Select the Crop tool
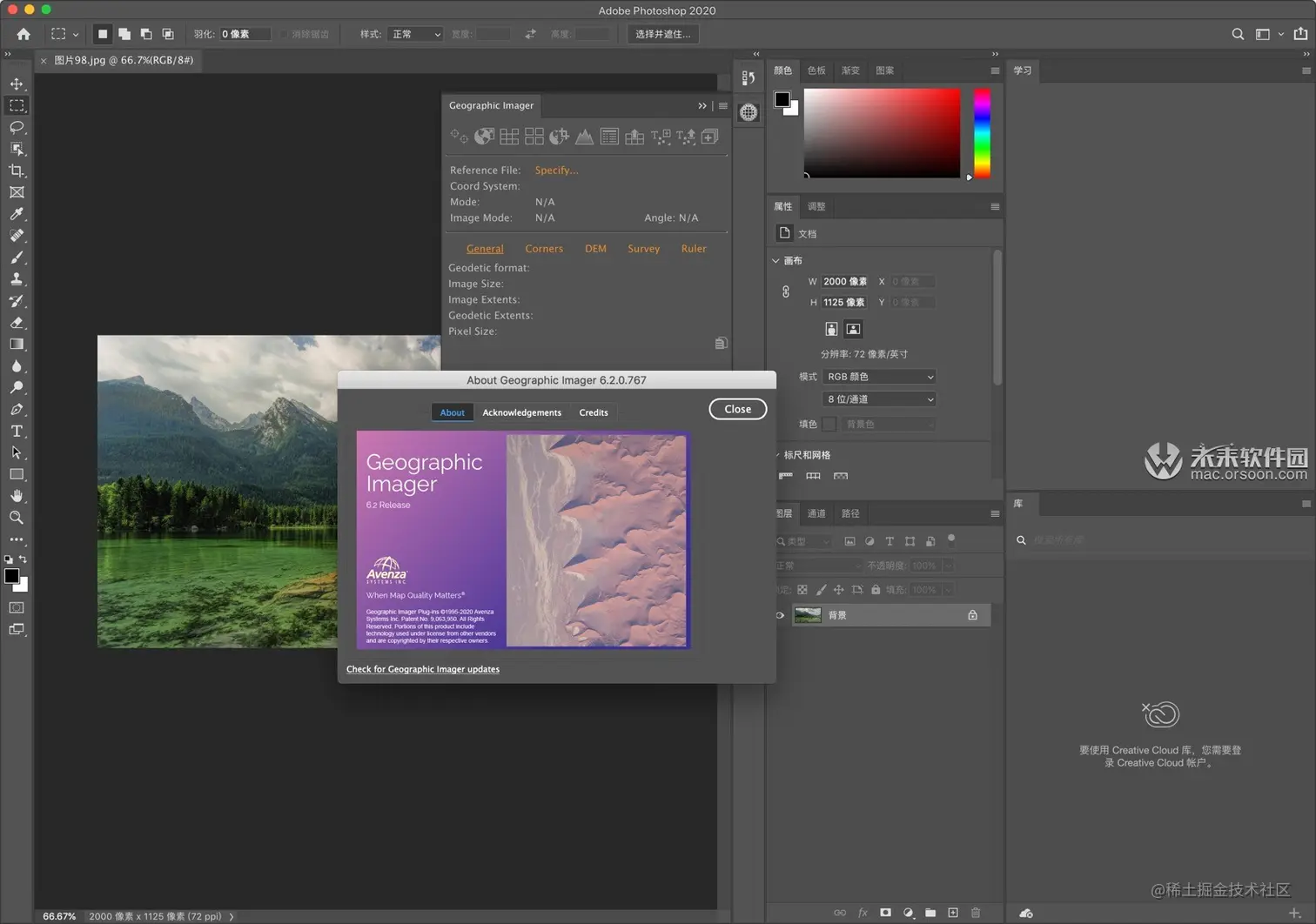1316x924 pixels. point(17,171)
